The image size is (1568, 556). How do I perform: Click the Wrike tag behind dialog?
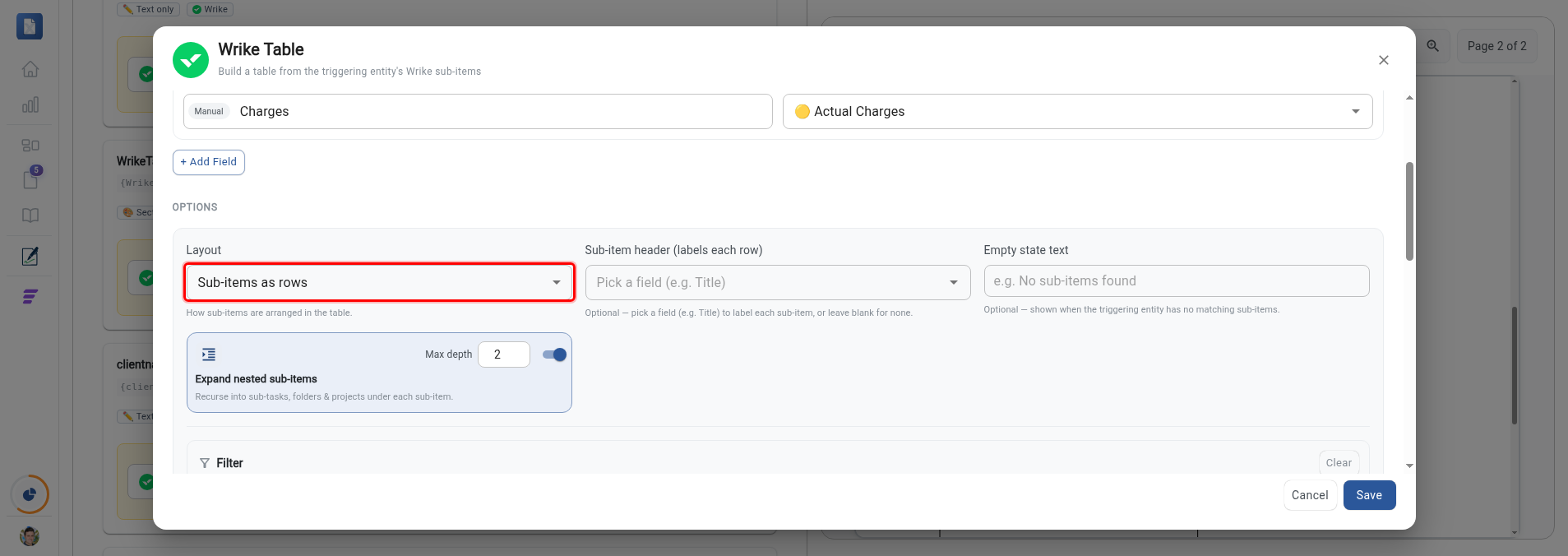210,9
